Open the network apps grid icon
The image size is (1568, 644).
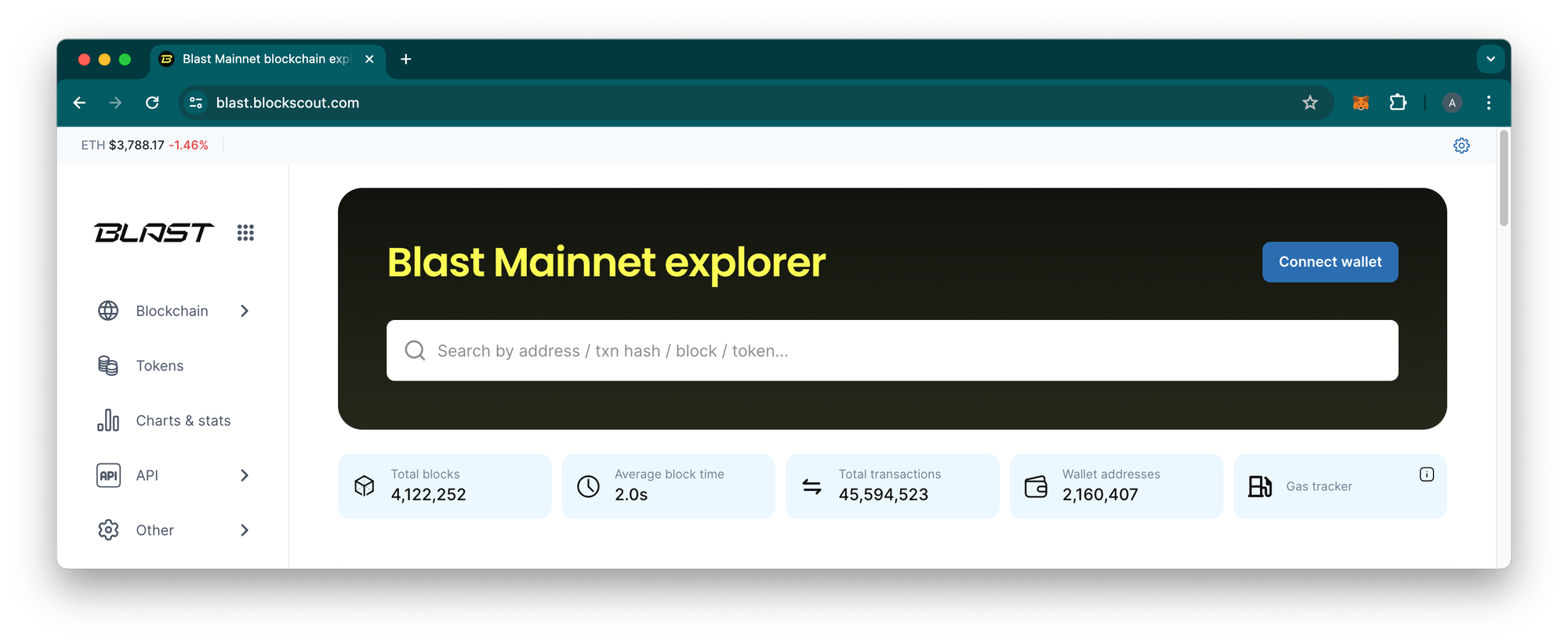tap(245, 232)
